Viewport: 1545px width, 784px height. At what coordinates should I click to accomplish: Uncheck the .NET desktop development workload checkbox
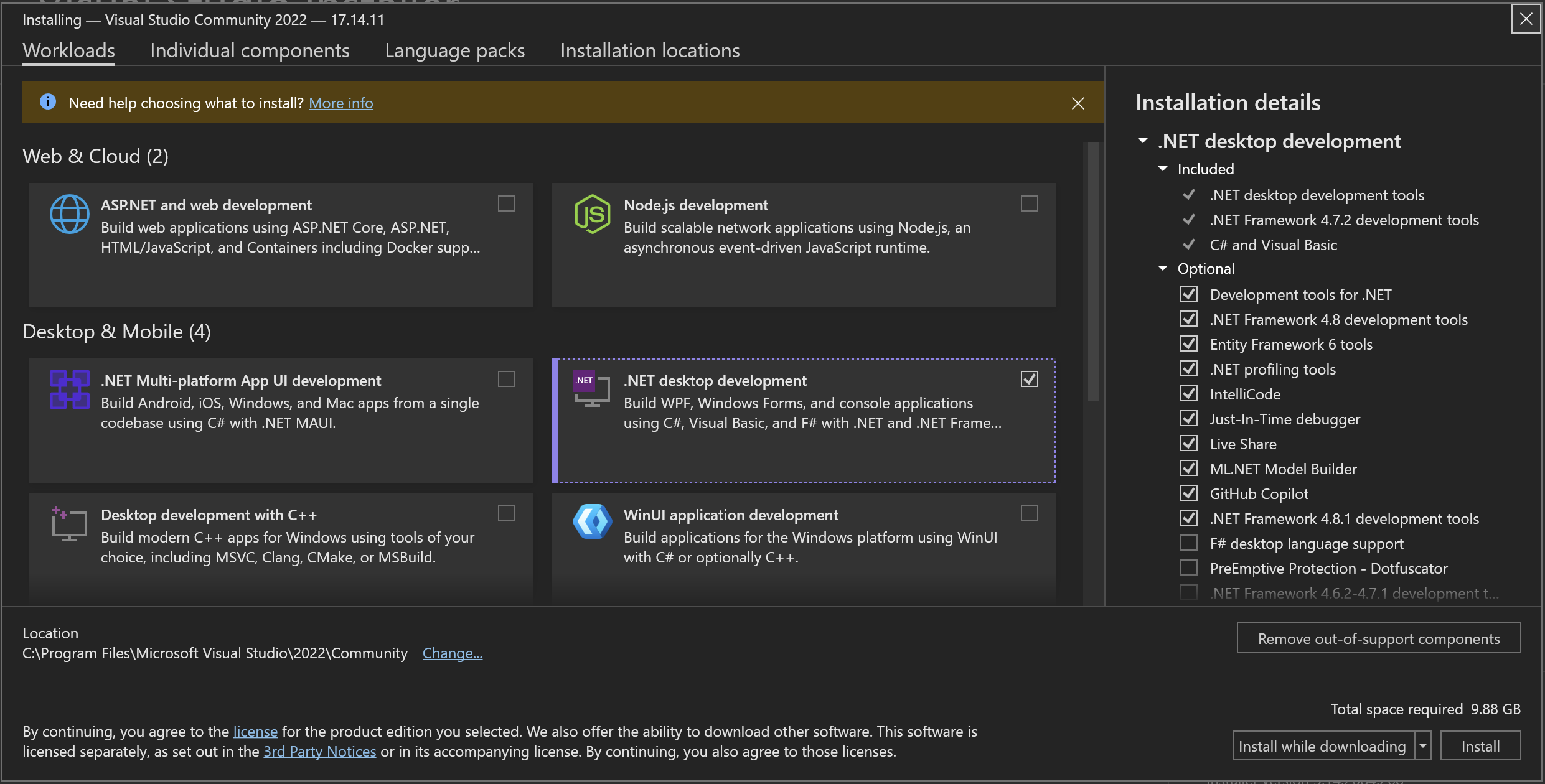(x=1030, y=379)
